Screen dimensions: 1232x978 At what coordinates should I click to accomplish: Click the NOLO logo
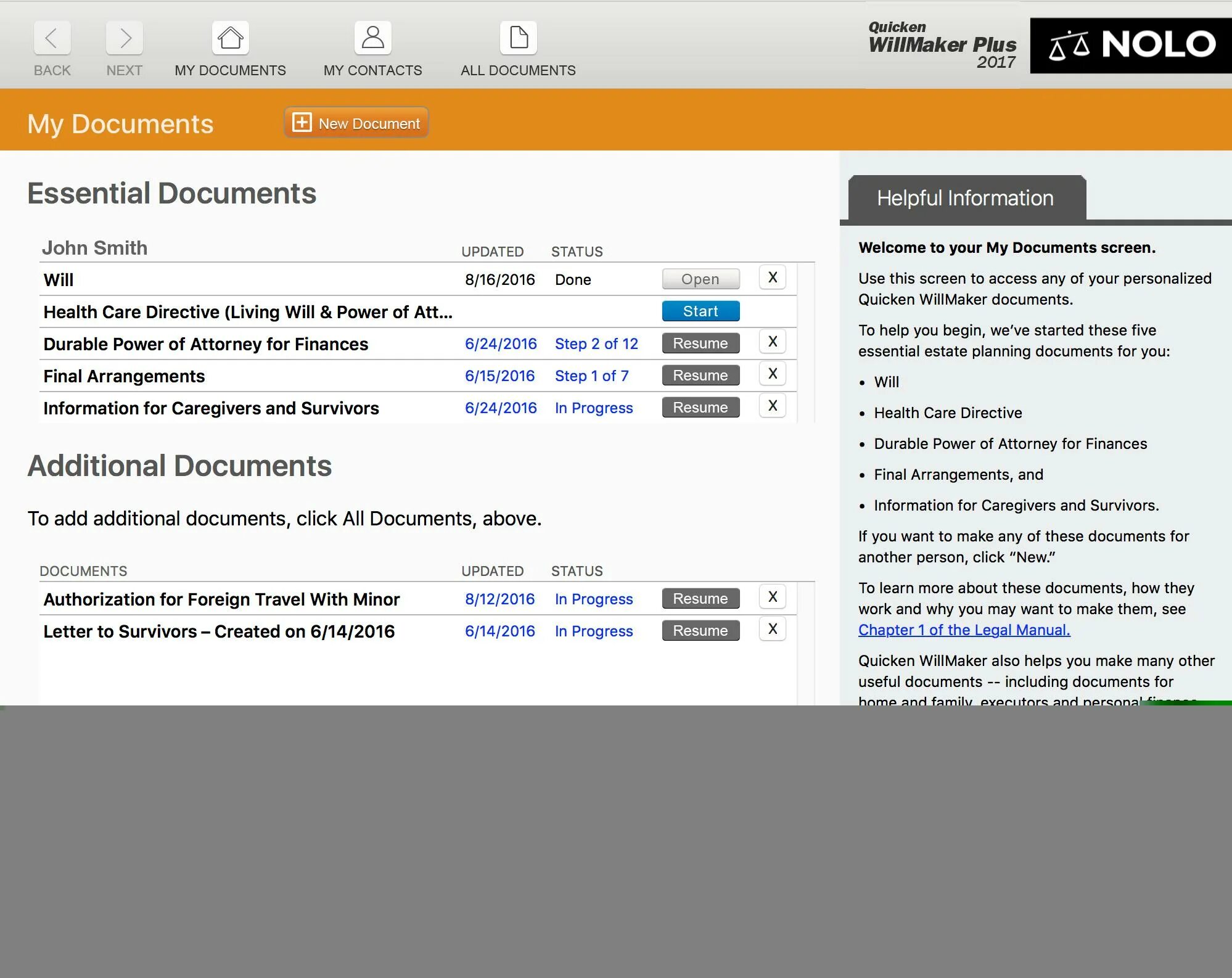pyautogui.click(x=1131, y=46)
